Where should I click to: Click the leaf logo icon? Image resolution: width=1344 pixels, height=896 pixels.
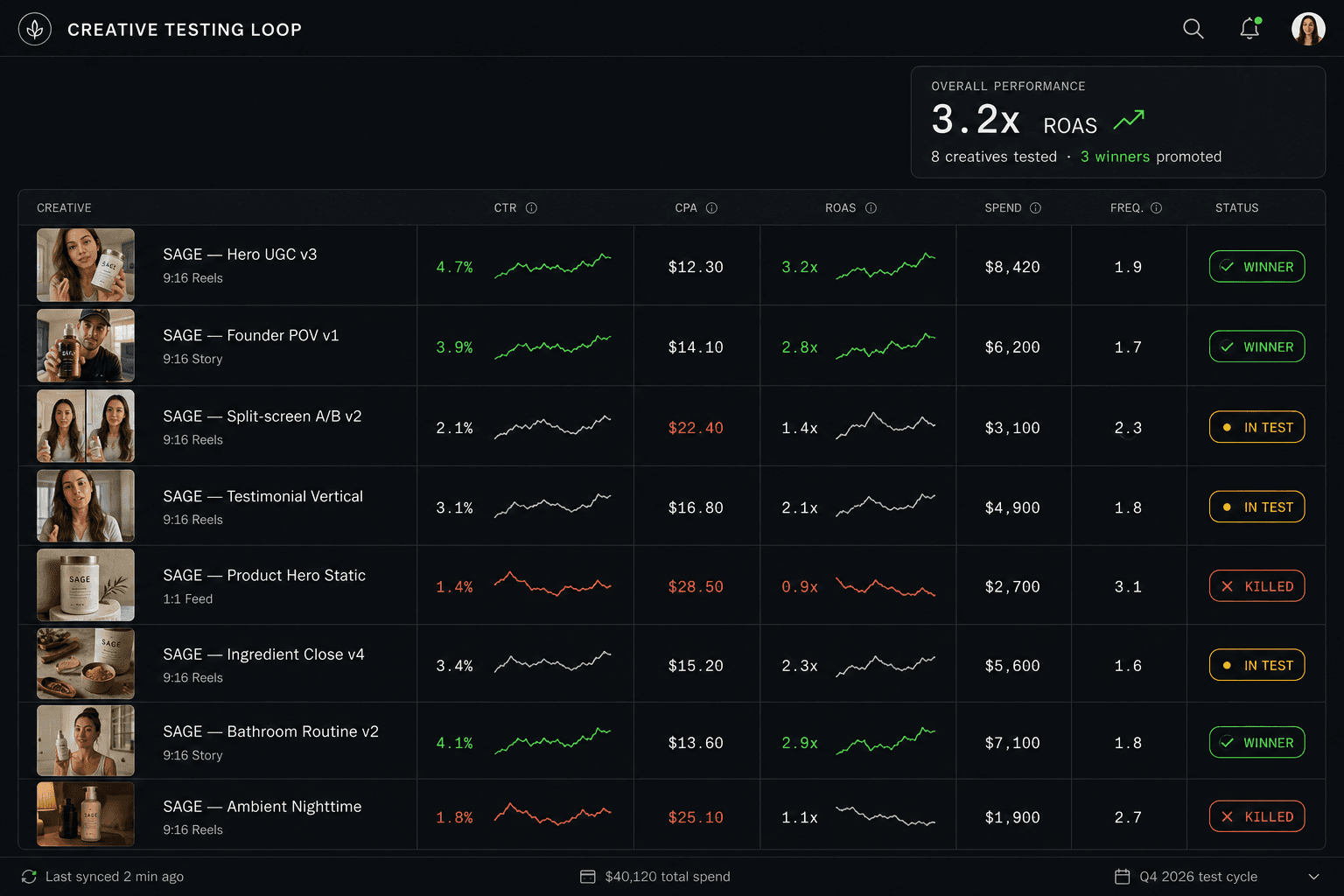coord(35,29)
